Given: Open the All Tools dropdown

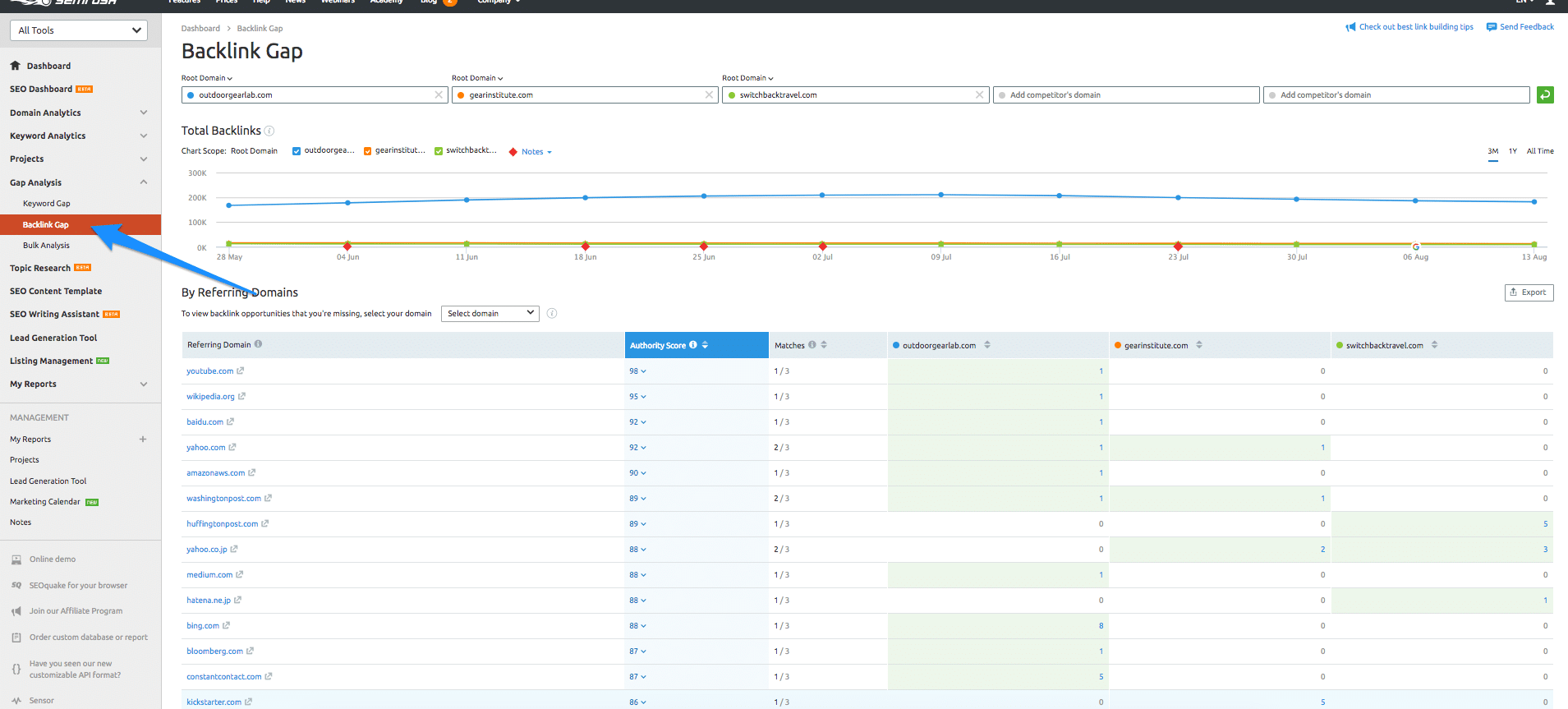Looking at the screenshot, I should (79, 30).
